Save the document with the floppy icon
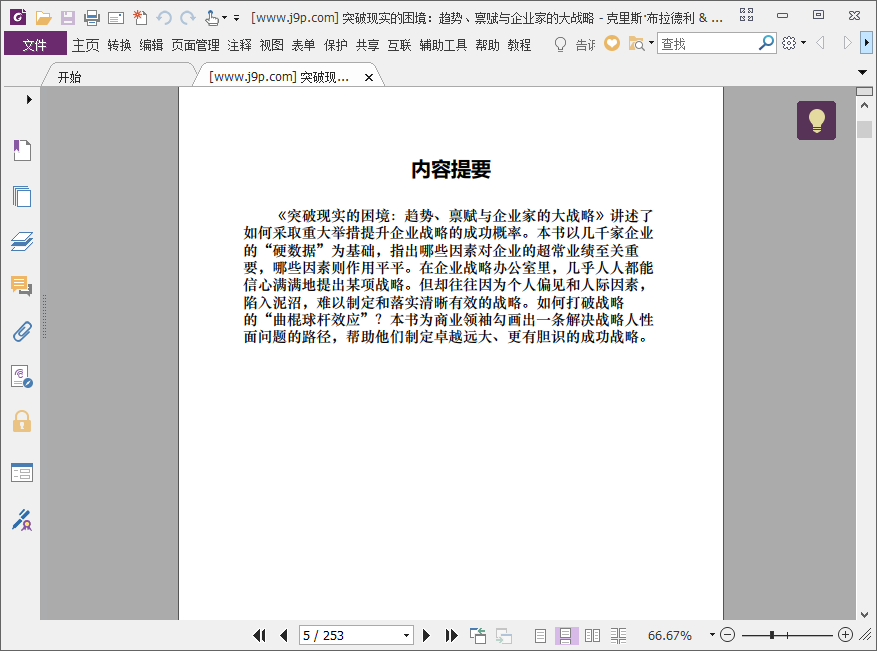This screenshot has width=877, height=651. [x=68, y=18]
